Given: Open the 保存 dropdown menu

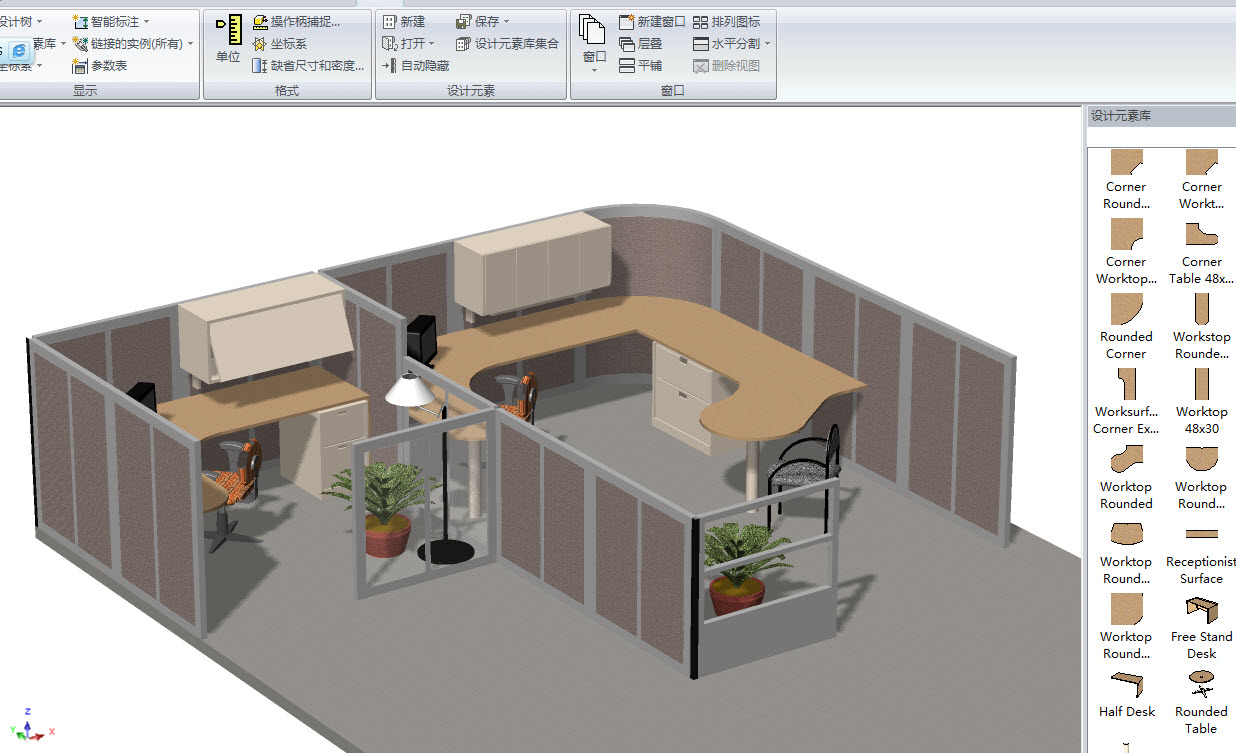Looking at the screenshot, I should [506, 22].
